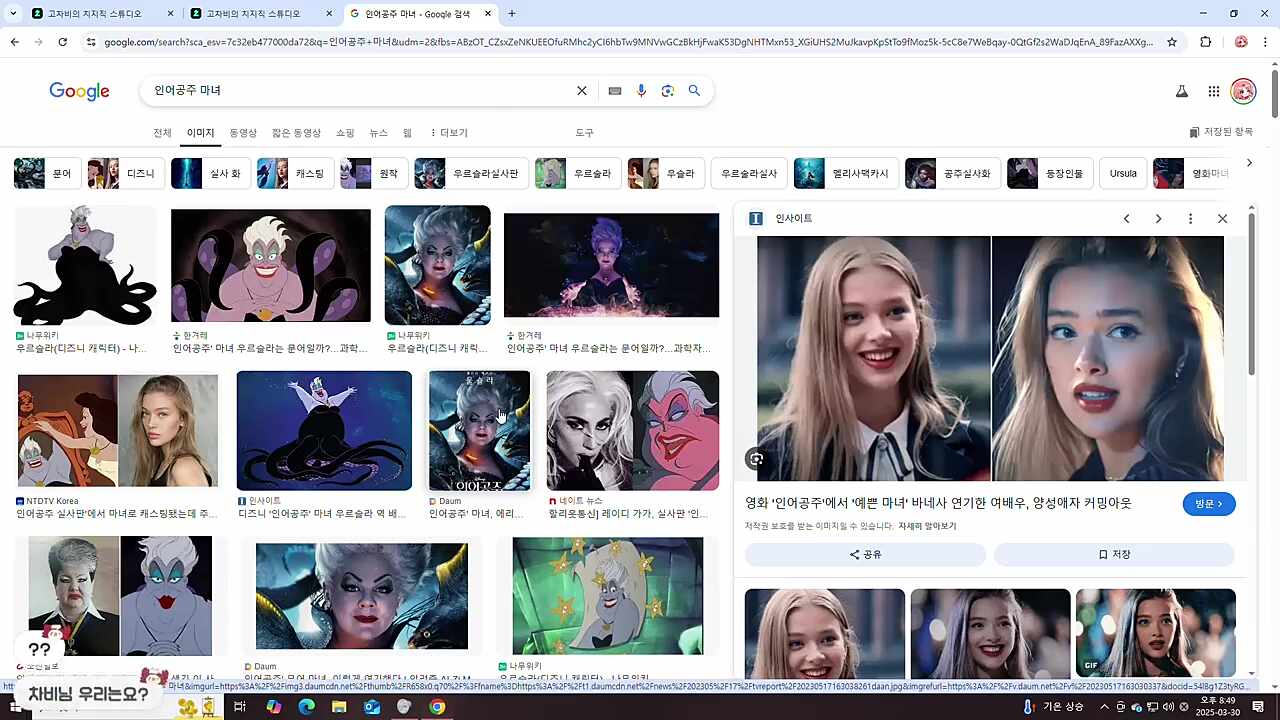
Task: Show hidden system tray icons
Action: click(x=1105, y=707)
